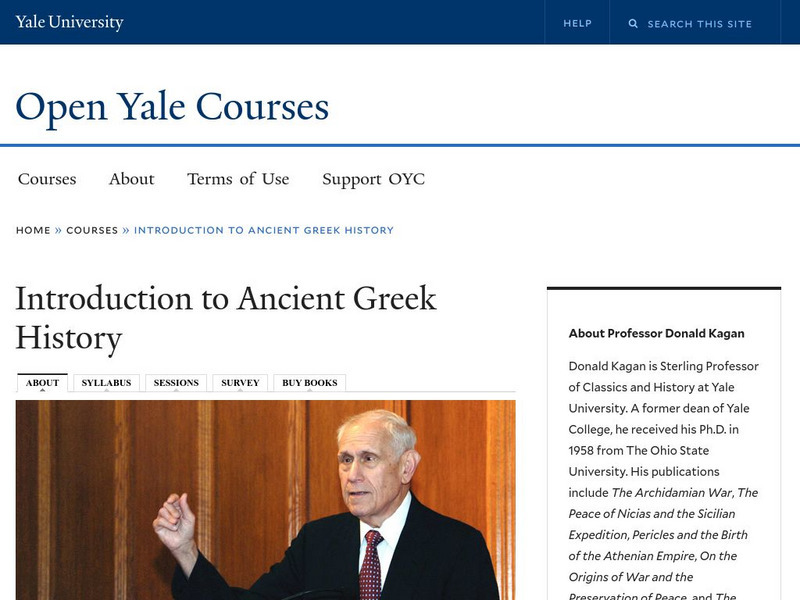
Task: Open the Help link in header
Action: (x=577, y=23)
